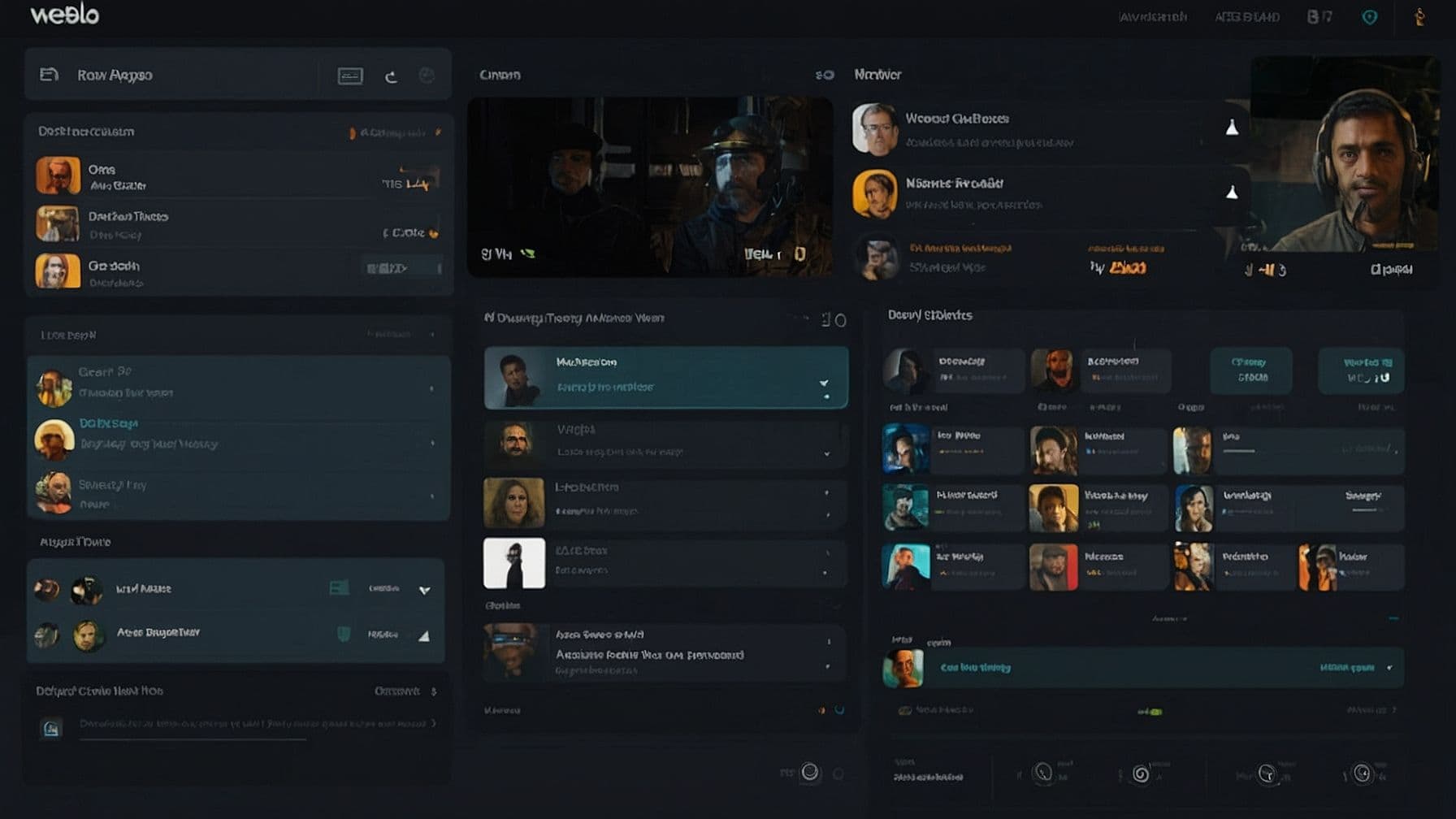This screenshot has height=819, width=1456.
Task: Click the keyboard-style icon in Row Argso bar
Action: (350, 76)
